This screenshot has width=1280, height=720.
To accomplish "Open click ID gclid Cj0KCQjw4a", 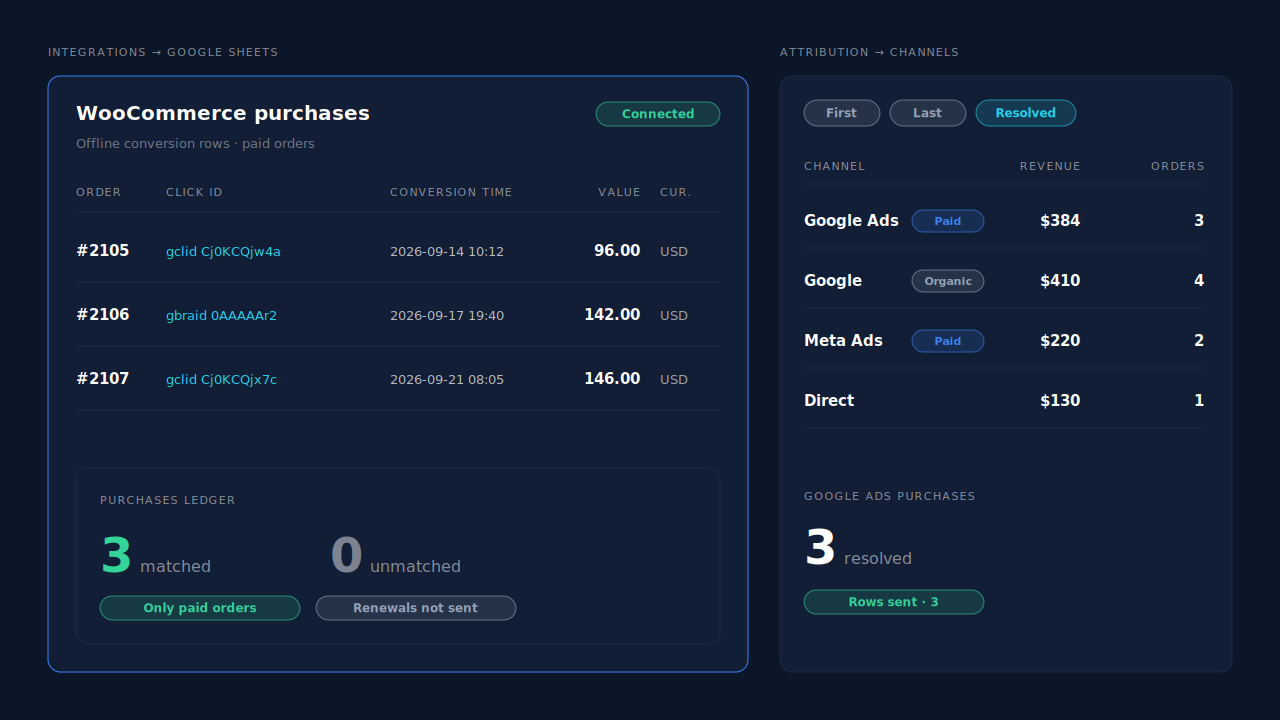I will [x=223, y=251].
